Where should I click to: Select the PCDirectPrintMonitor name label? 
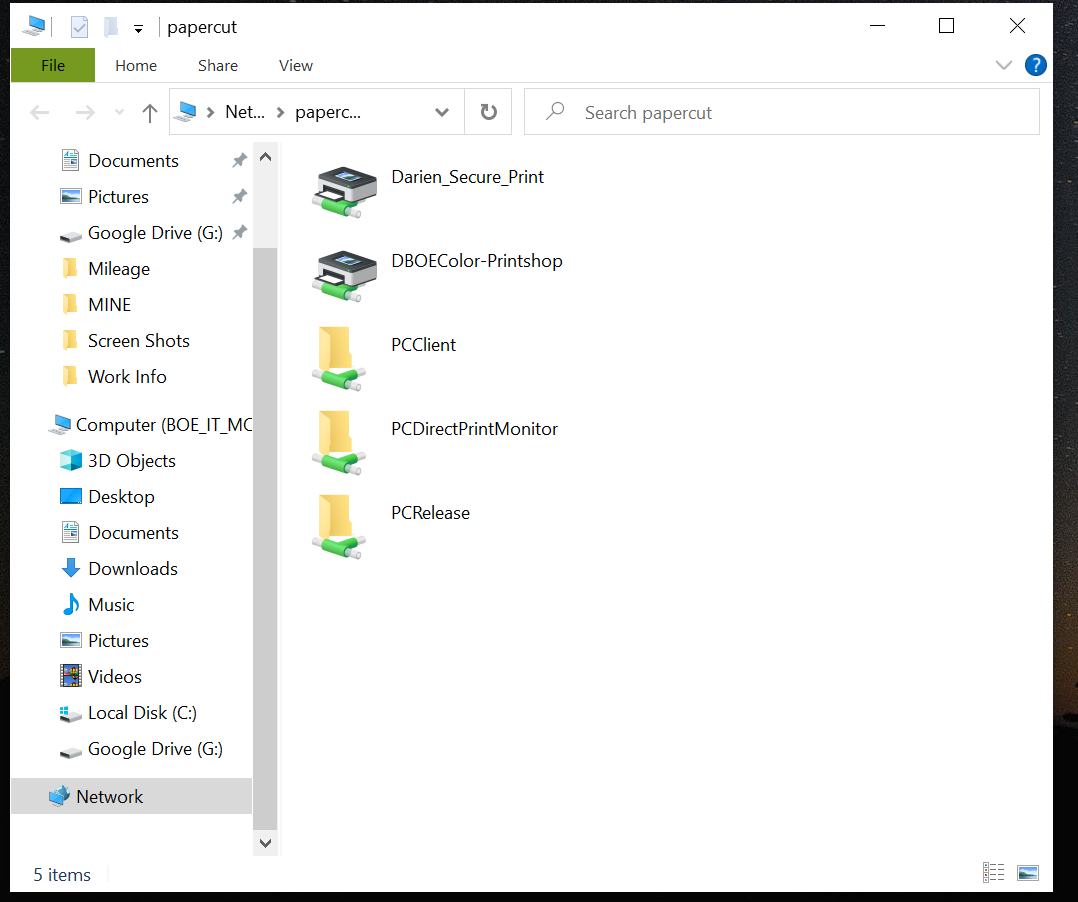474,429
